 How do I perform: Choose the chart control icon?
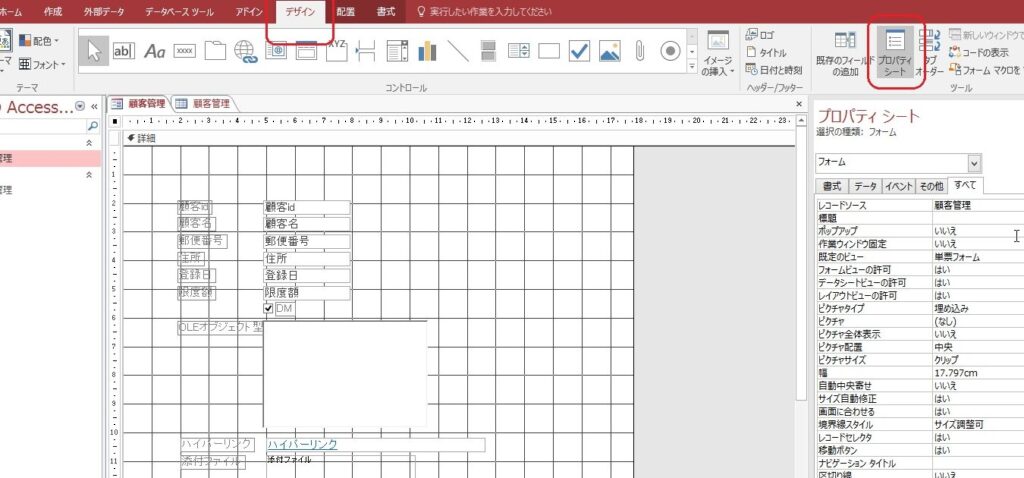(x=428, y=50)
